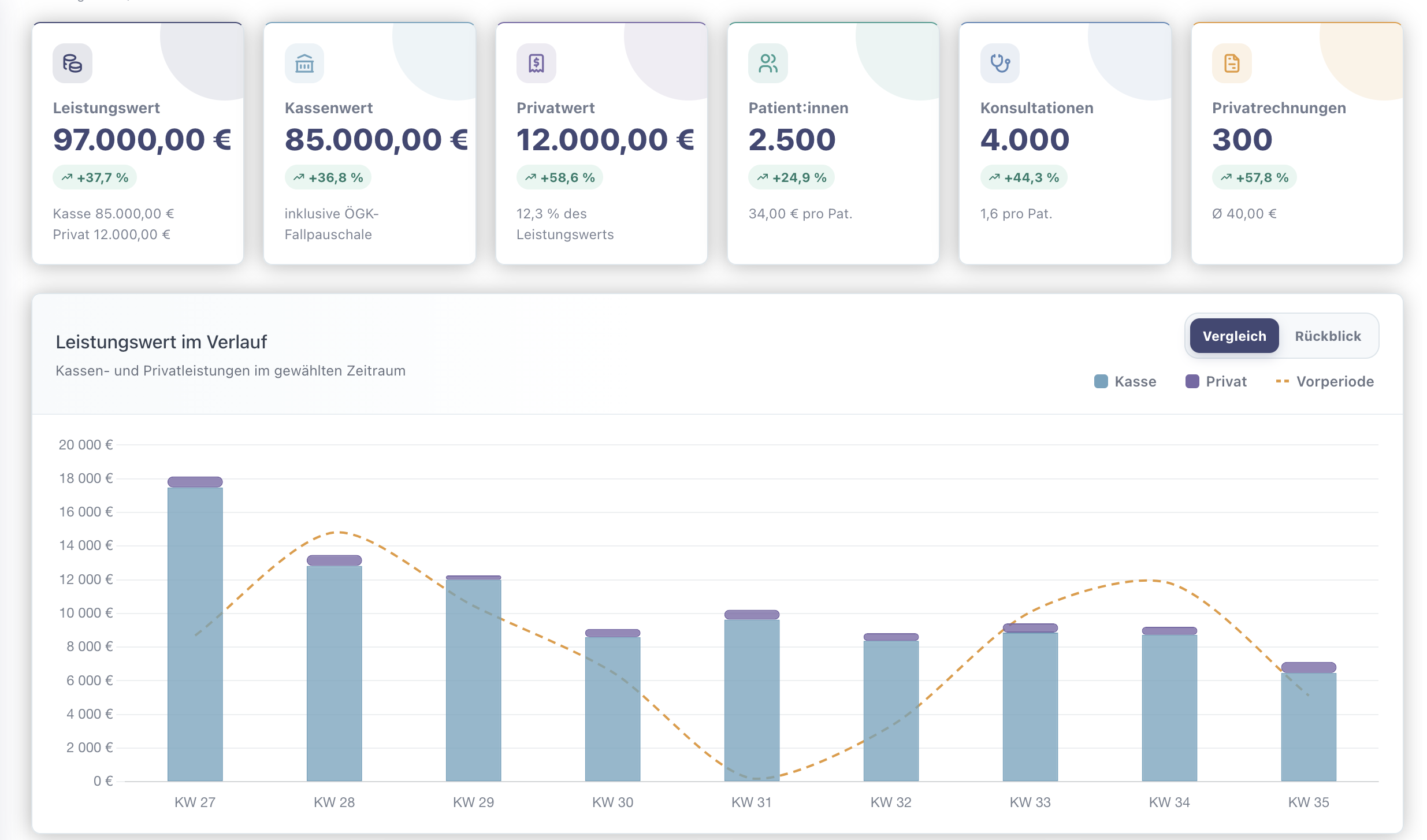Switch chart to Vergleich view
This screenshot has height=840, width=1427.
tap(1235, 336)
